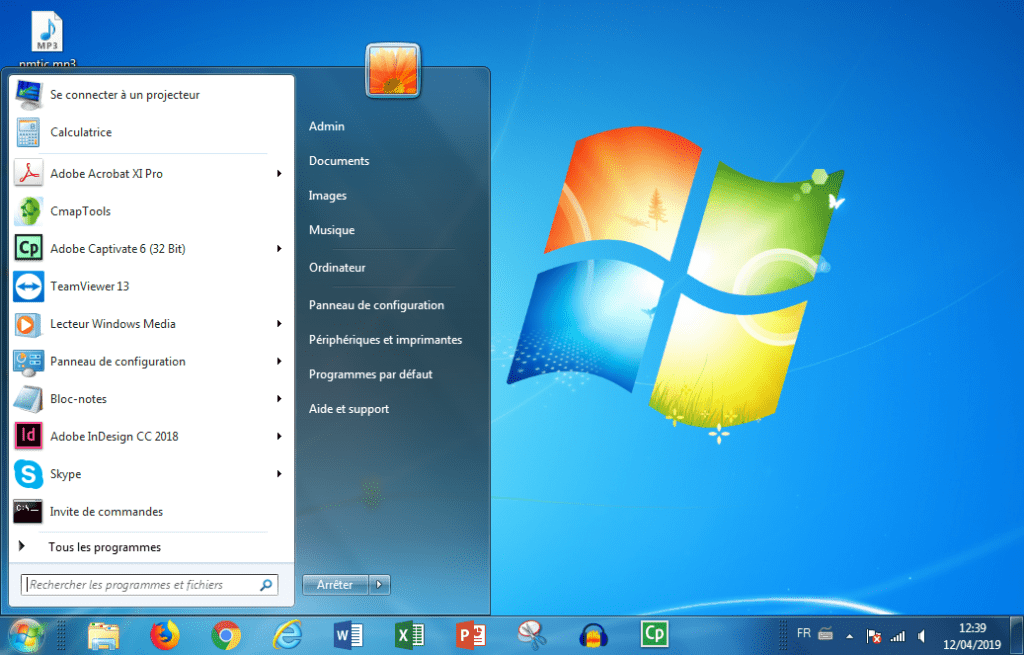Open the Documents folder link
1024x655 pixels.
pyautogui.click(x=339, y=161)
